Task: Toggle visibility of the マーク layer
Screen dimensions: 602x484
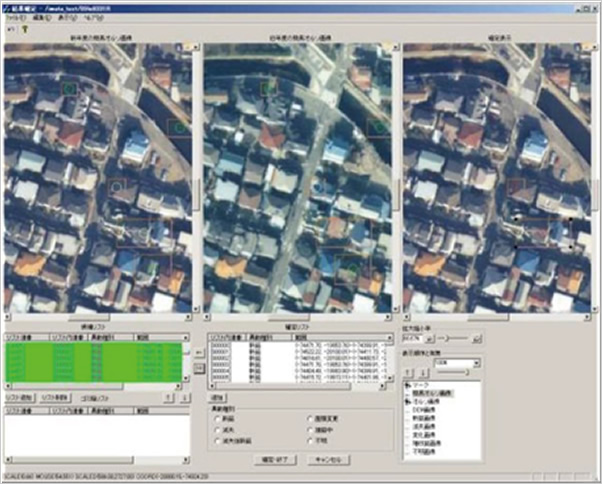Action: tap(408, 385)
